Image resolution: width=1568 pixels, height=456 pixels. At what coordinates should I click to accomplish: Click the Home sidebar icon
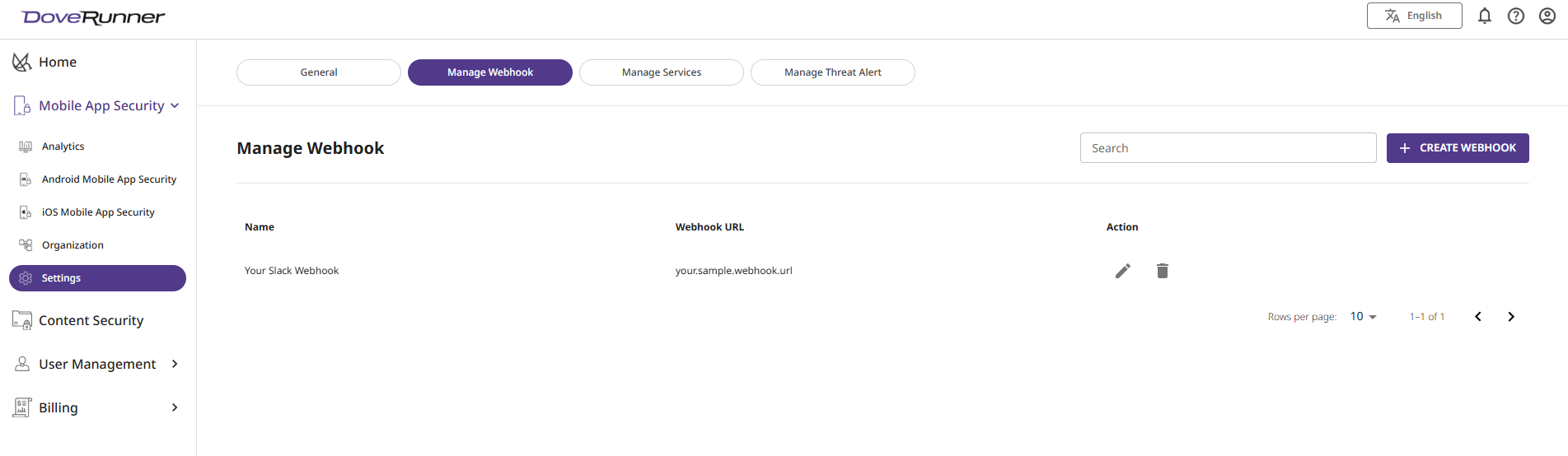[x=21, y=62]
